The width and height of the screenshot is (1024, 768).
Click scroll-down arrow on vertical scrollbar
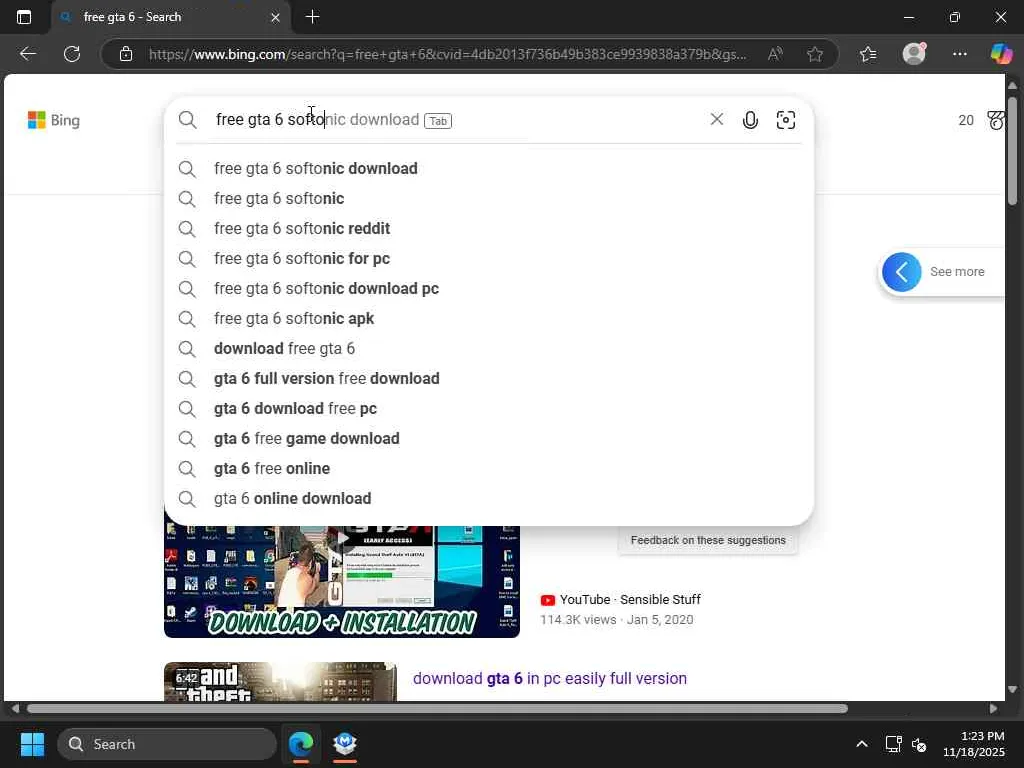tap(1012, 689)
